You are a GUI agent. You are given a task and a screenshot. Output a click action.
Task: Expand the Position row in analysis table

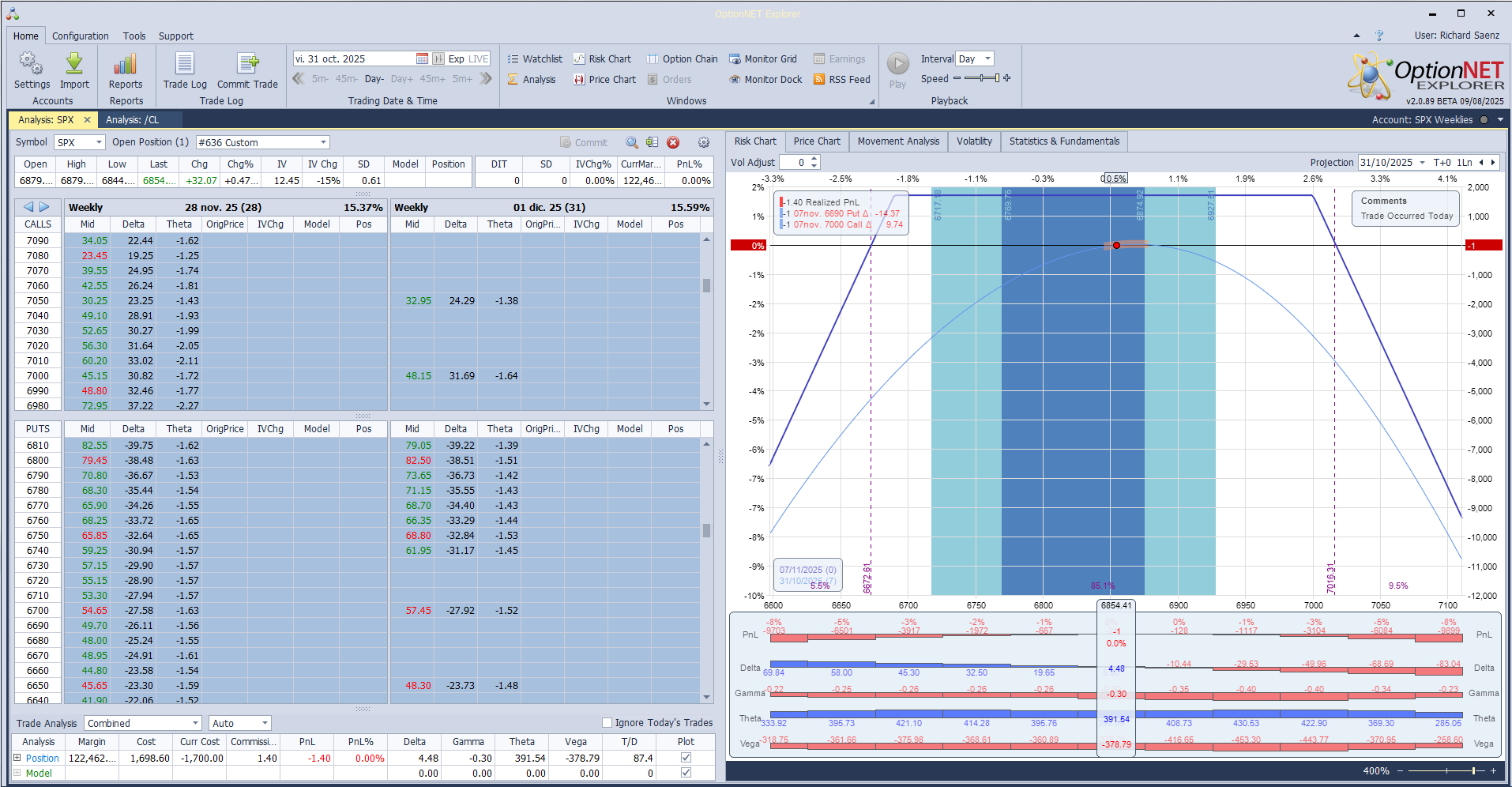coord(17,757)
